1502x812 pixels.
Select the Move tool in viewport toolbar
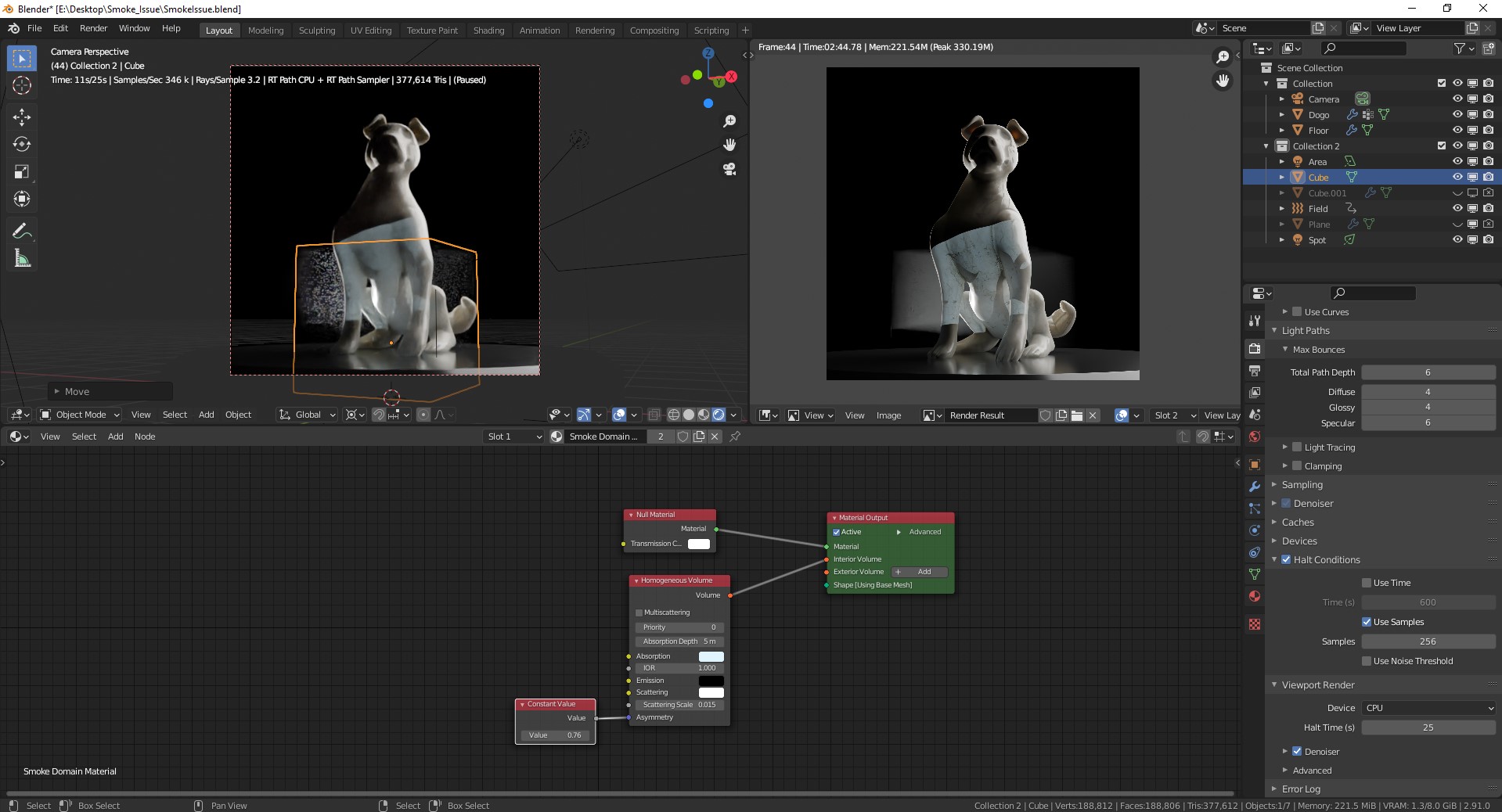coord(22,117)
